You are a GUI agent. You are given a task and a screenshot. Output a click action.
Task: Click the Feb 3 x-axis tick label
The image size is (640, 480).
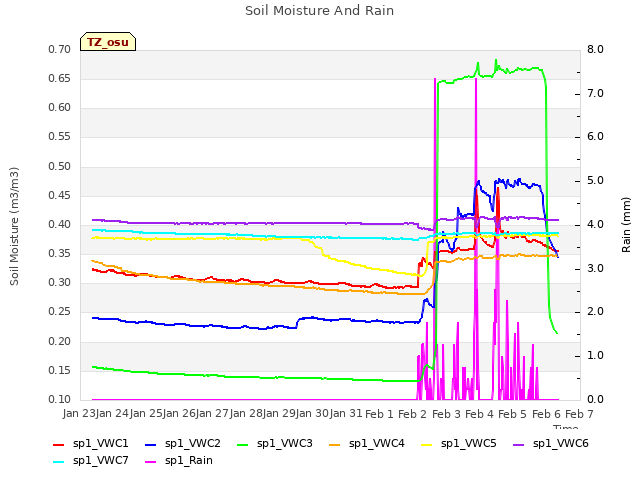point(446,414)
